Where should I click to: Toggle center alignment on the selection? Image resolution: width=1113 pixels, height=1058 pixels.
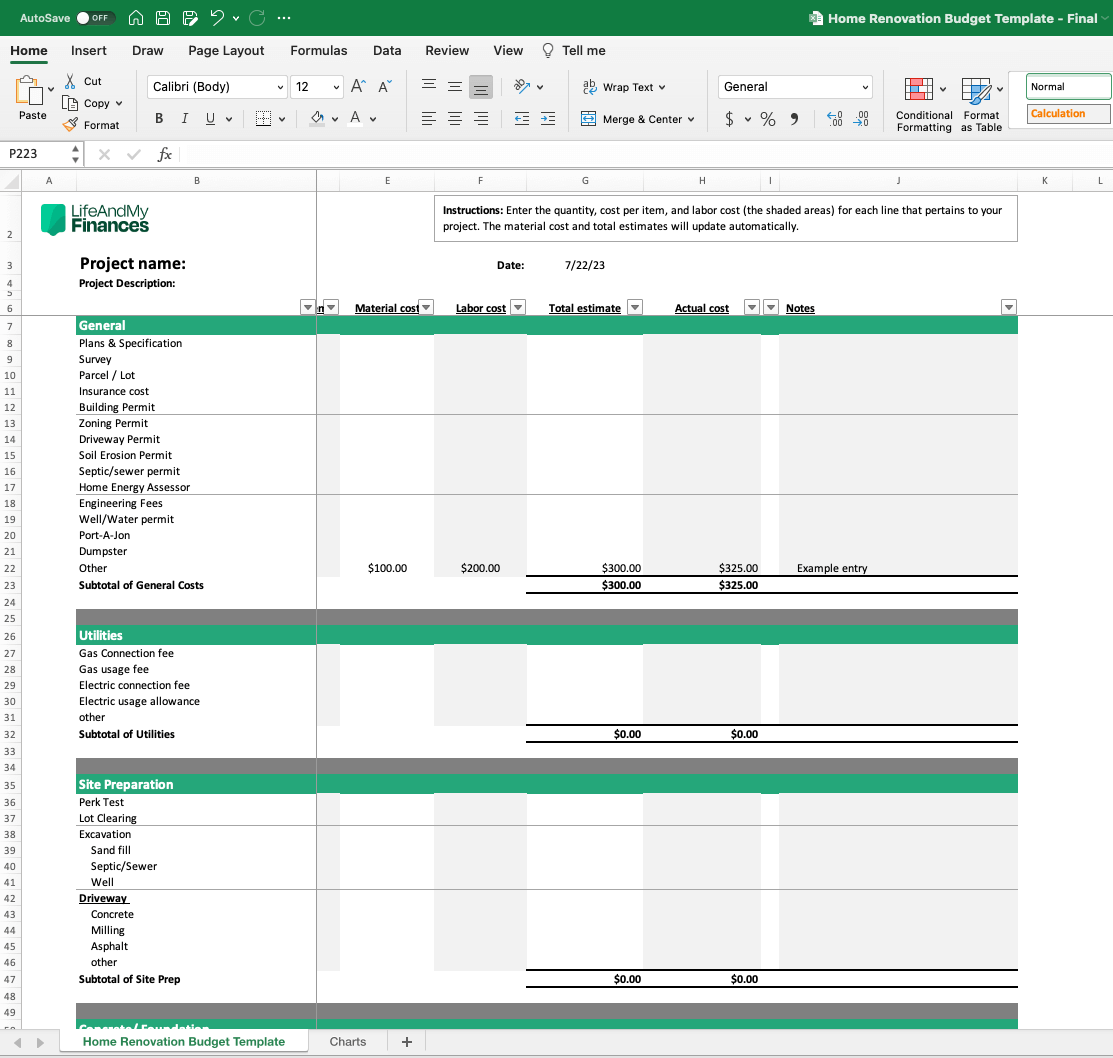point(455,118)
